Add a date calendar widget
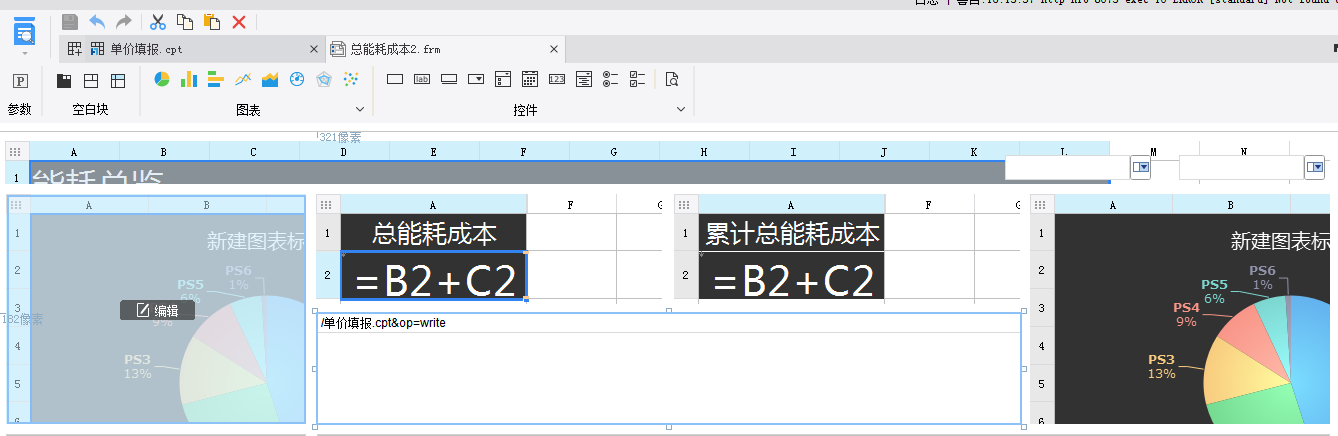The height and width of the screenshot is (436, 1338). tap(530, 79)
